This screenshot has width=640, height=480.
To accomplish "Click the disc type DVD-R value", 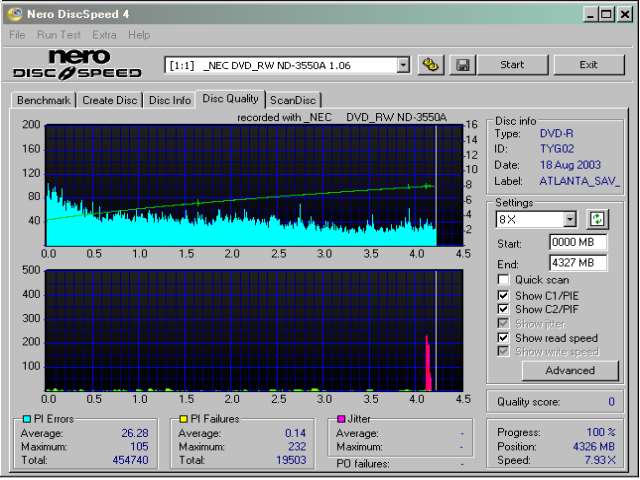I will 557,133.
